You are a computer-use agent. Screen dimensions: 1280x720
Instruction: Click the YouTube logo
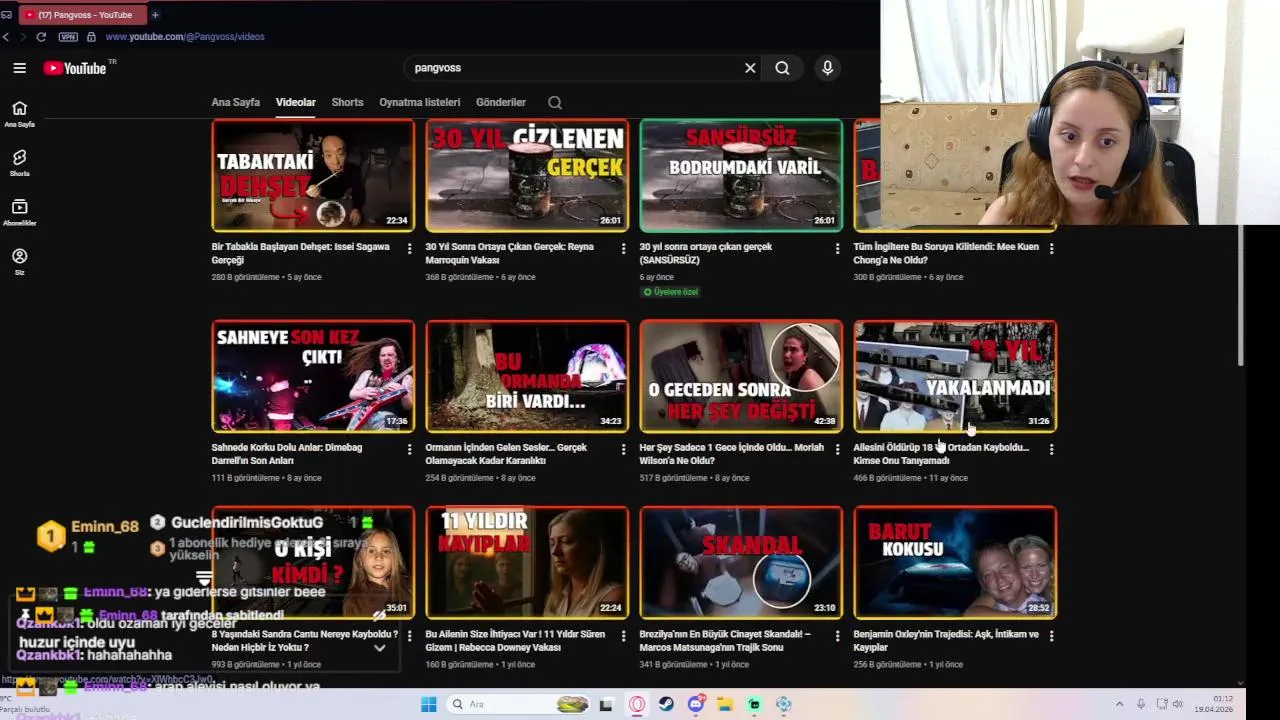[75, 68]
